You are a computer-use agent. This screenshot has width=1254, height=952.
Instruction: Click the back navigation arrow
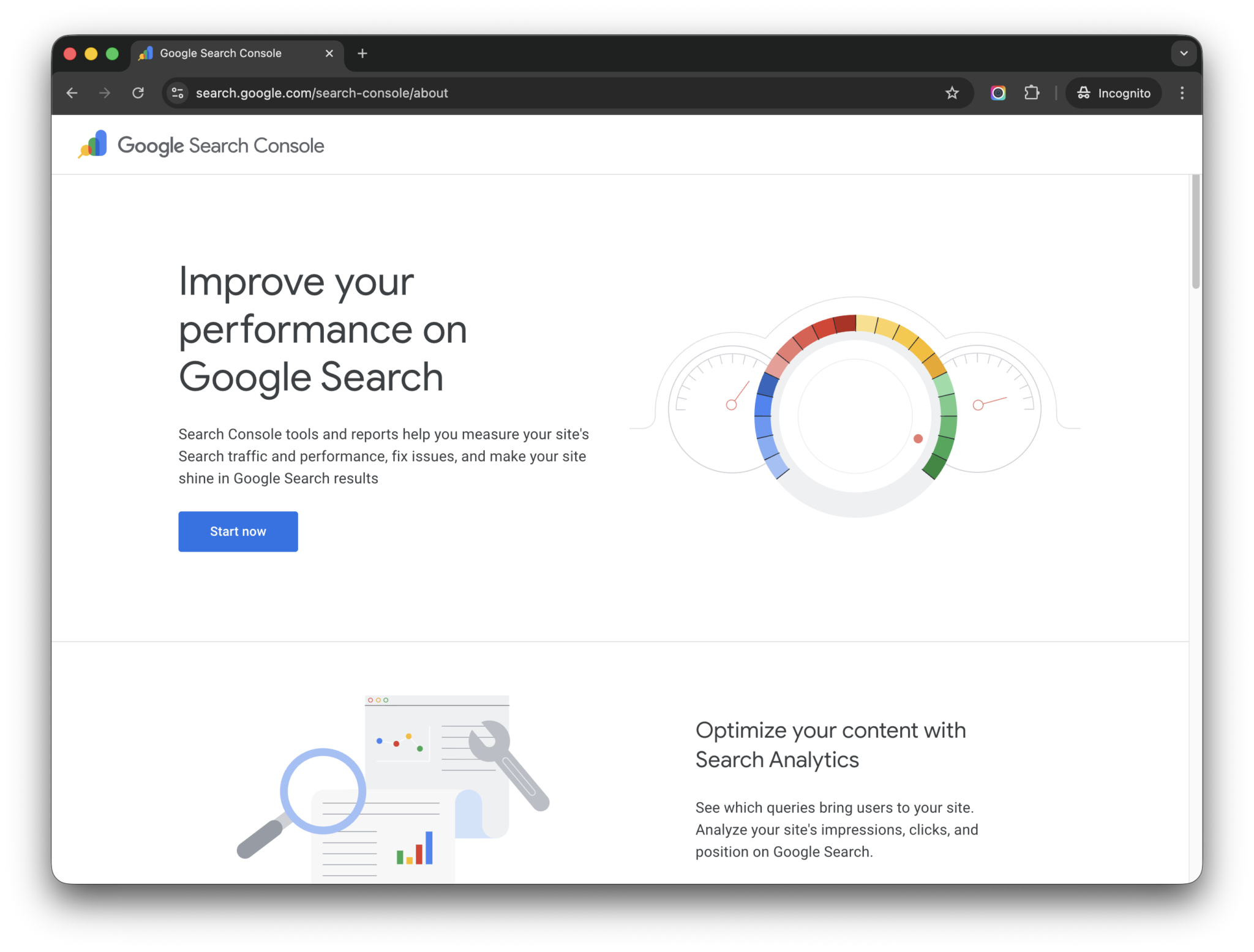pyautogui.click(x=72, y=92)
